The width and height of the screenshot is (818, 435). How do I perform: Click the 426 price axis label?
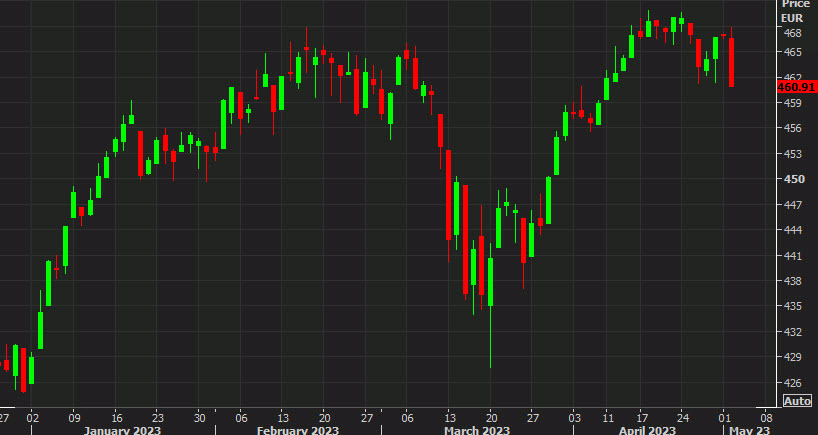coord(792,383)
